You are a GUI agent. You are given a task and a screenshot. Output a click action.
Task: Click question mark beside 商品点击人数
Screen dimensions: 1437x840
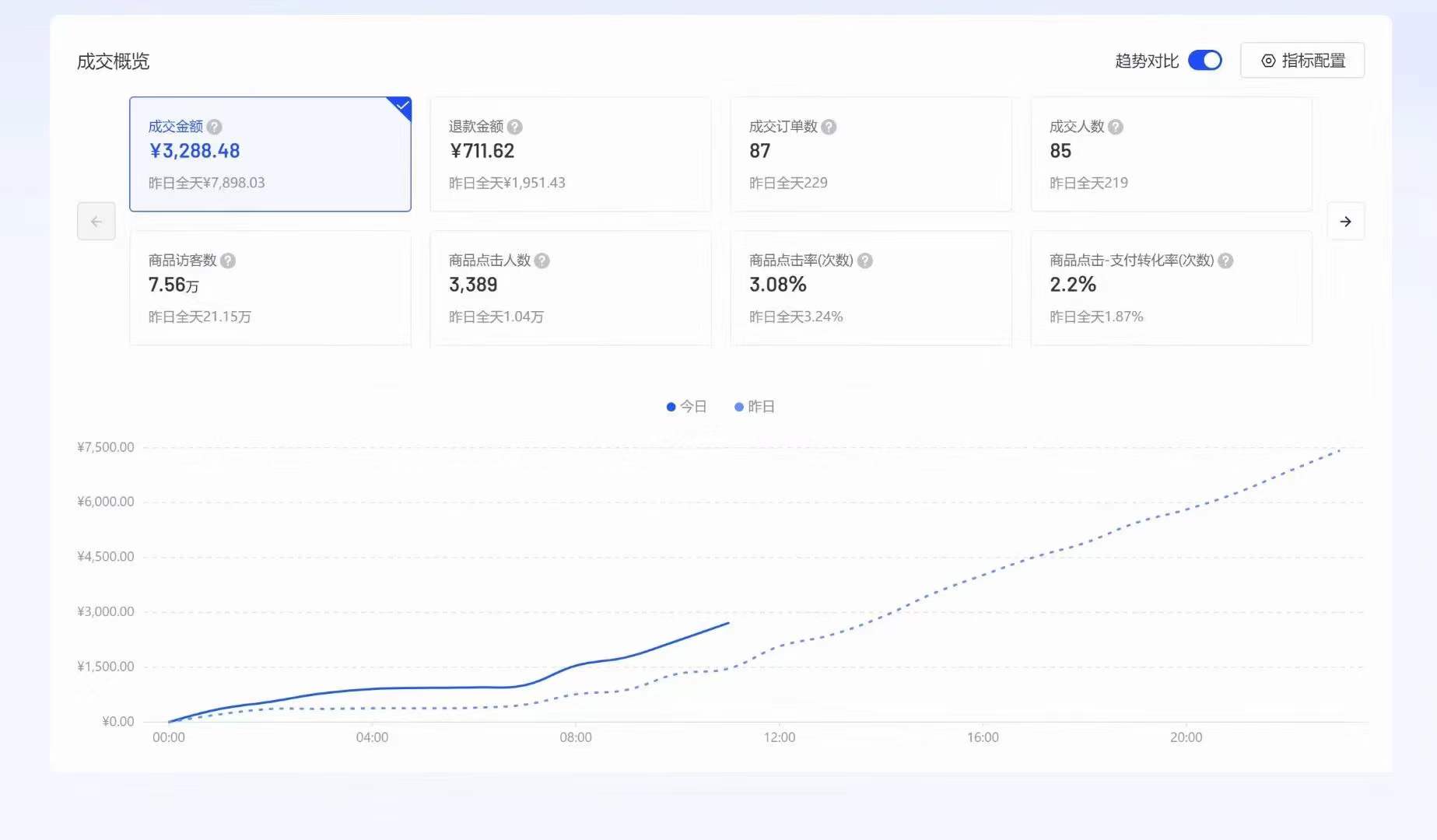542,261
